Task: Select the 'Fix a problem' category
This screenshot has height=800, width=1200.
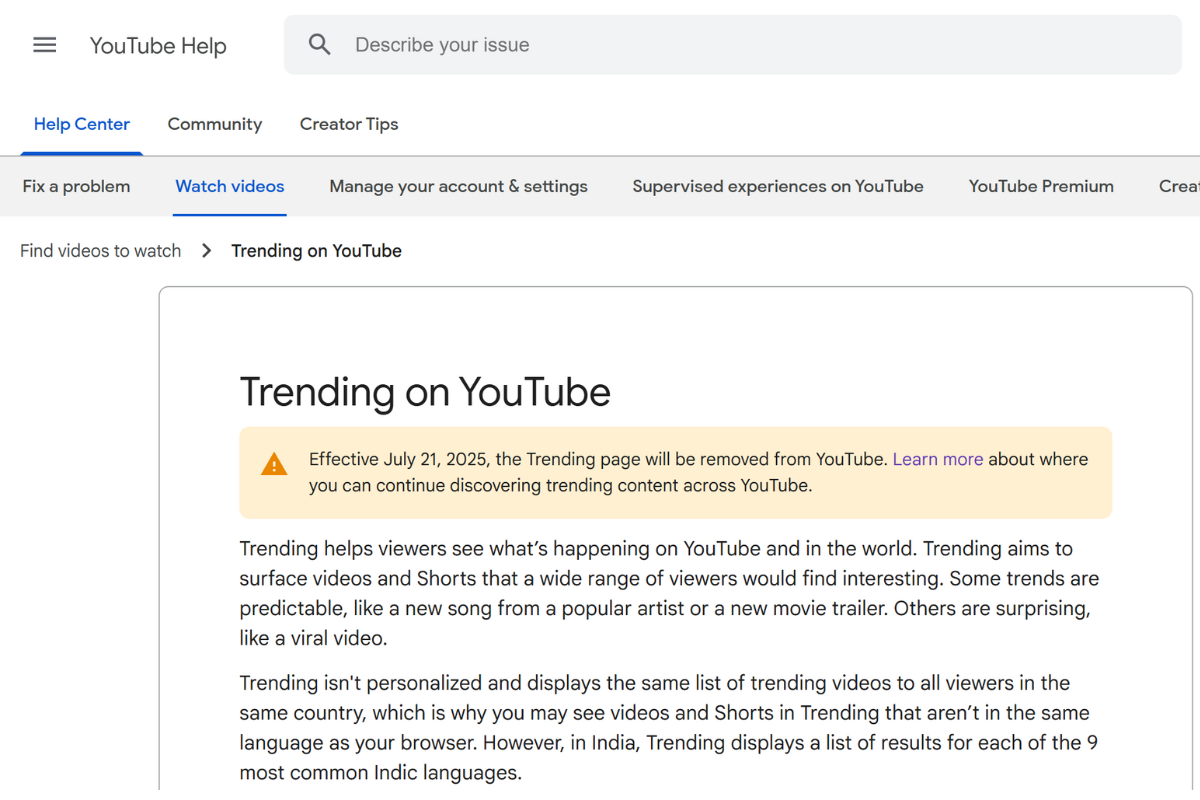Action: pos(76,186)
